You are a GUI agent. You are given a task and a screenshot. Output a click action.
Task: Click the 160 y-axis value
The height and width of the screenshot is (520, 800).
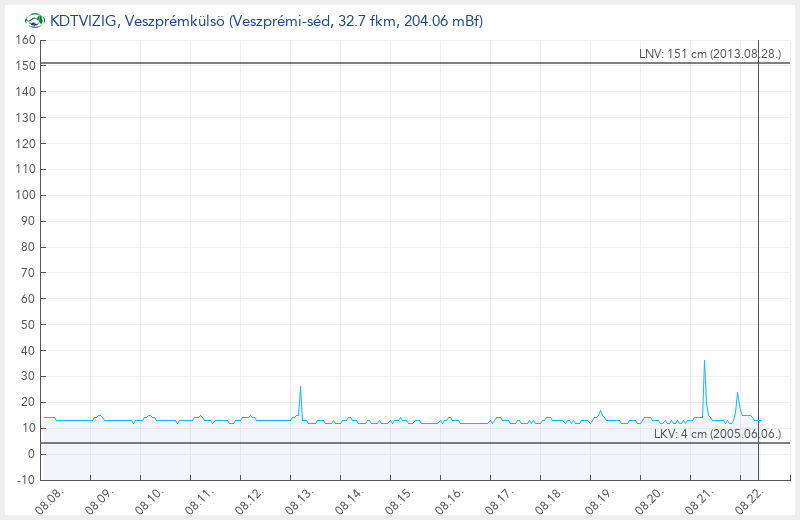[x=25, y=40]
